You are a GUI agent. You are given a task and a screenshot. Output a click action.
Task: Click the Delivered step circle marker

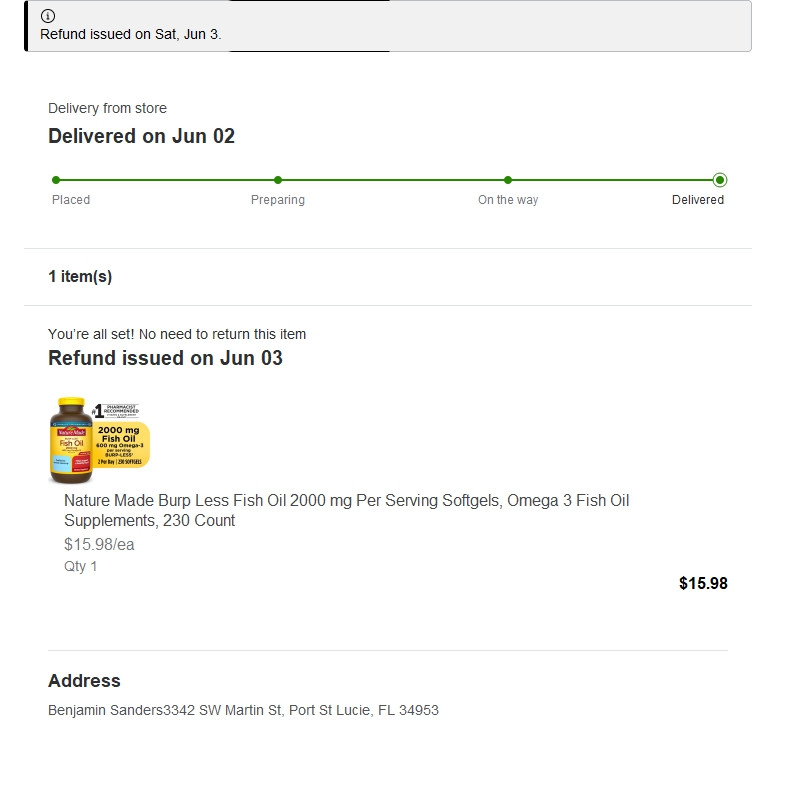coord(720,180)
